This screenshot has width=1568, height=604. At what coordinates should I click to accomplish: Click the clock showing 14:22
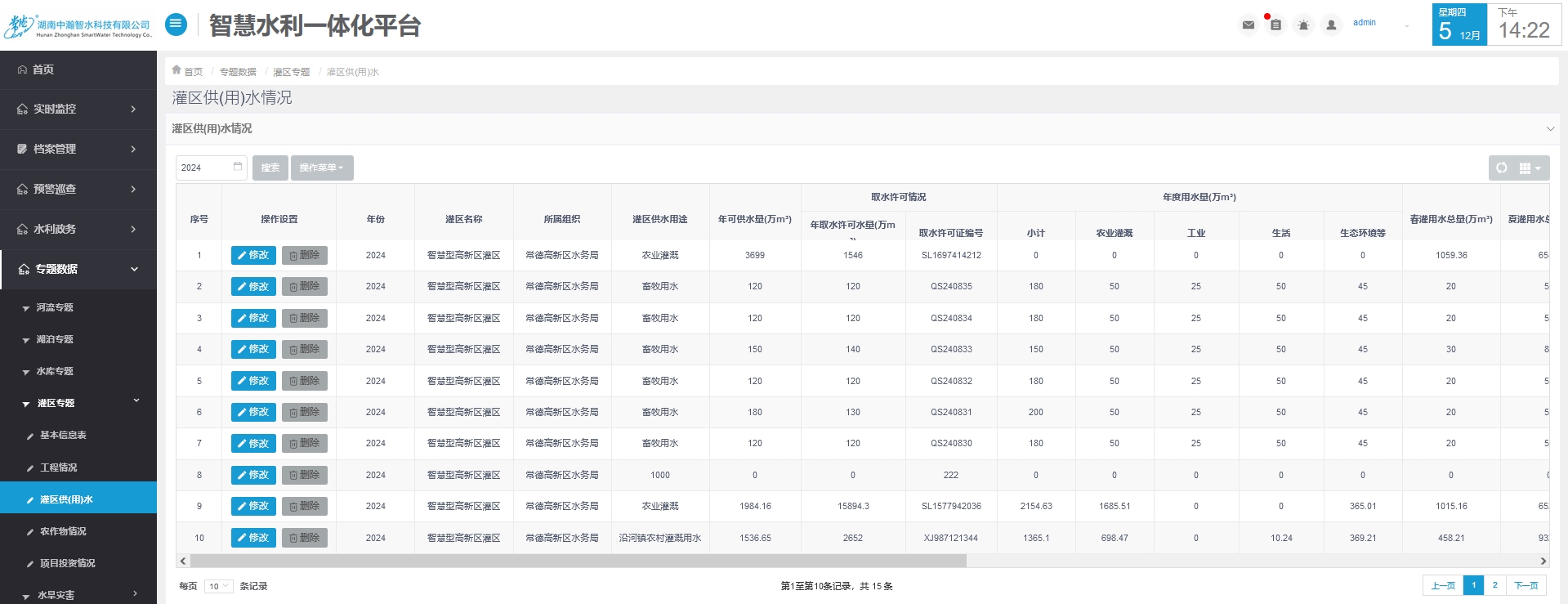coord(1525,25)
